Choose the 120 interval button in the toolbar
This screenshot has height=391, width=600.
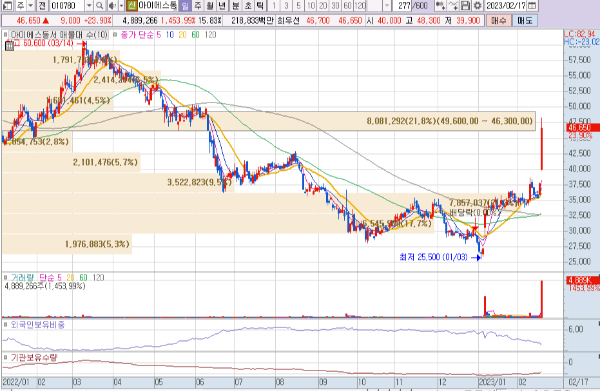pyautogui.click(x=360, y=5)
